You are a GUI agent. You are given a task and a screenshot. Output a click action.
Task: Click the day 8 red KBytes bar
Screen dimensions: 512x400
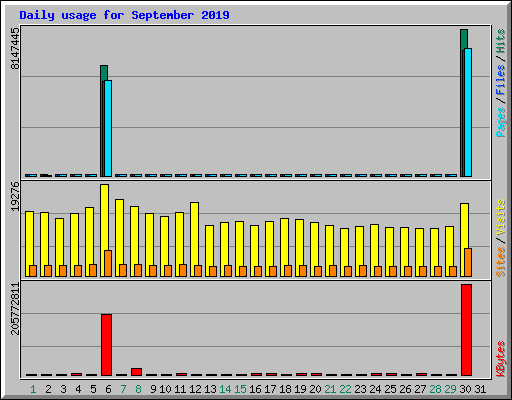pos(136,372)
